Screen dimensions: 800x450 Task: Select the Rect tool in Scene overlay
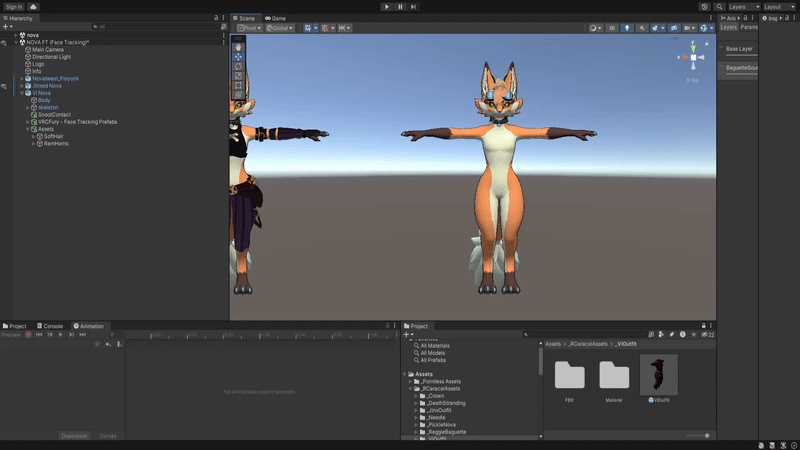[239, 87]
